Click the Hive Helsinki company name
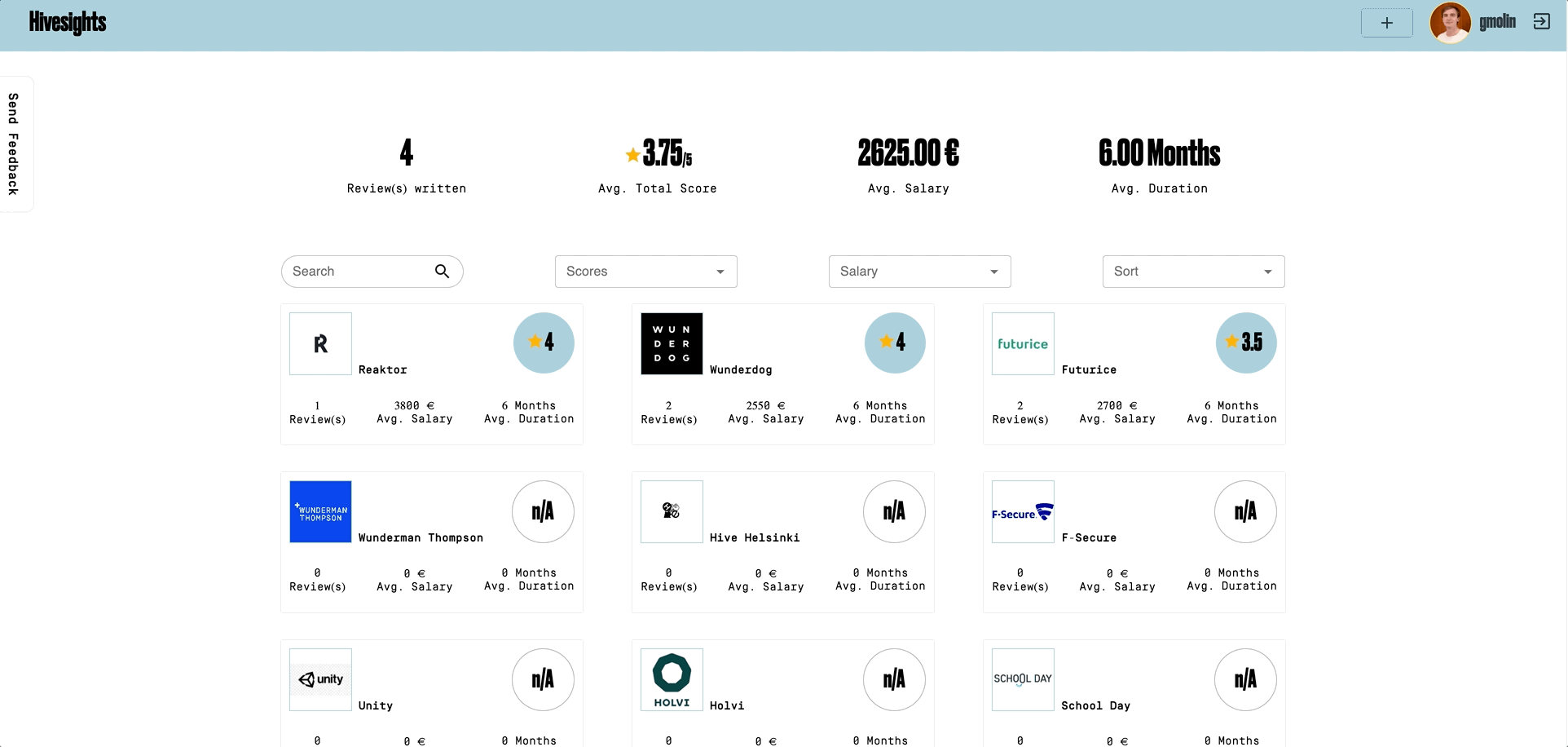Viewport: 1568px width, 747px height. pyautogui.click(x=755, y=537)
